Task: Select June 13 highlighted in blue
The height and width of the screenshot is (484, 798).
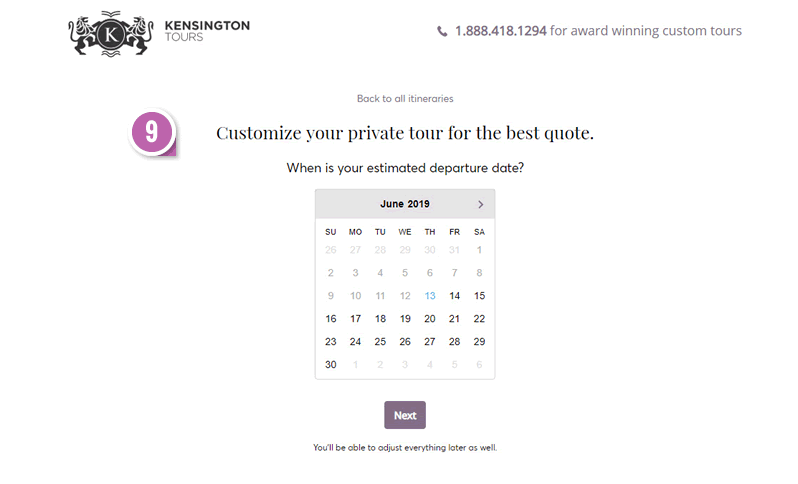Action: (x=430, y=296)
